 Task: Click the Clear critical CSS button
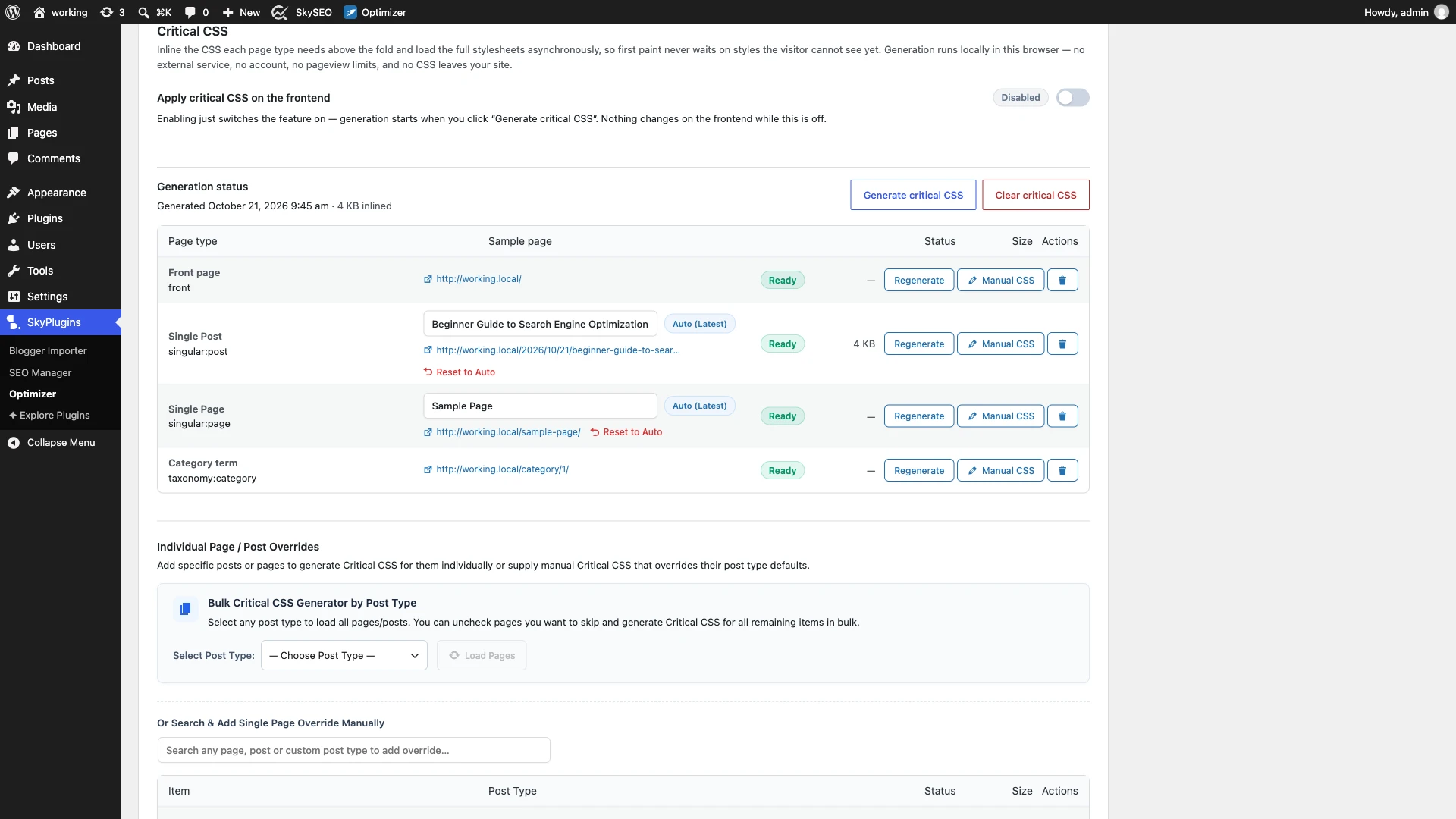pos(1036,195)
